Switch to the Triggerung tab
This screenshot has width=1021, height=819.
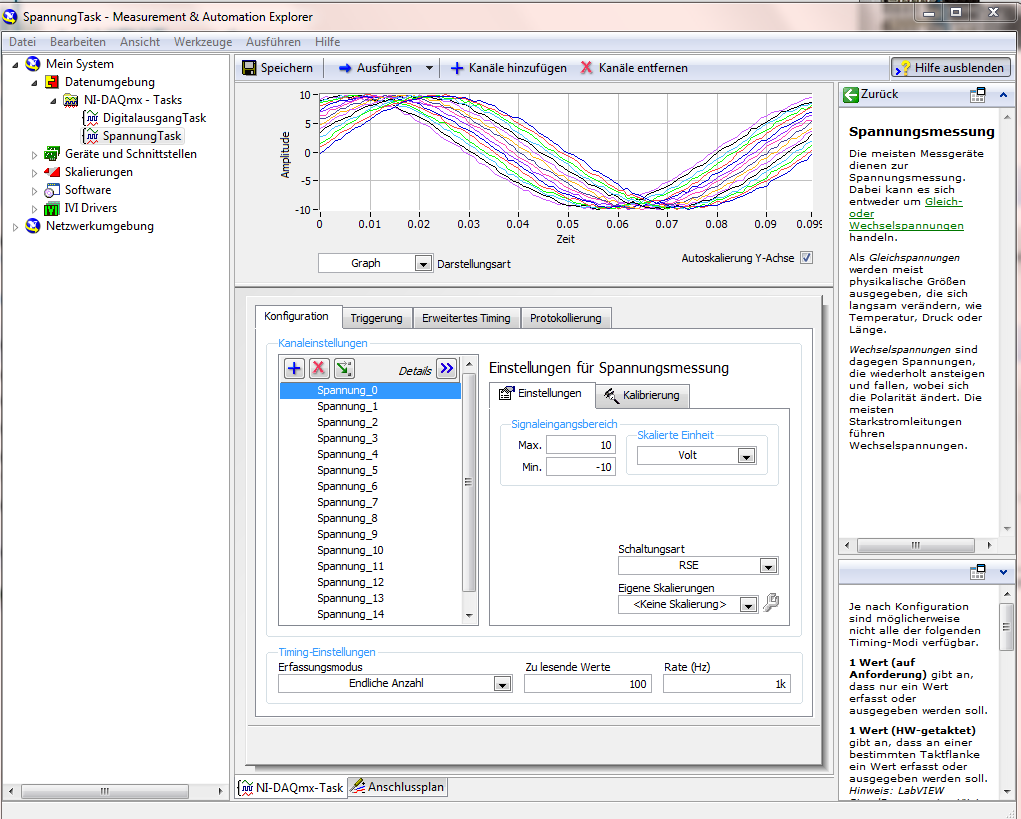(x=376, y=318)
